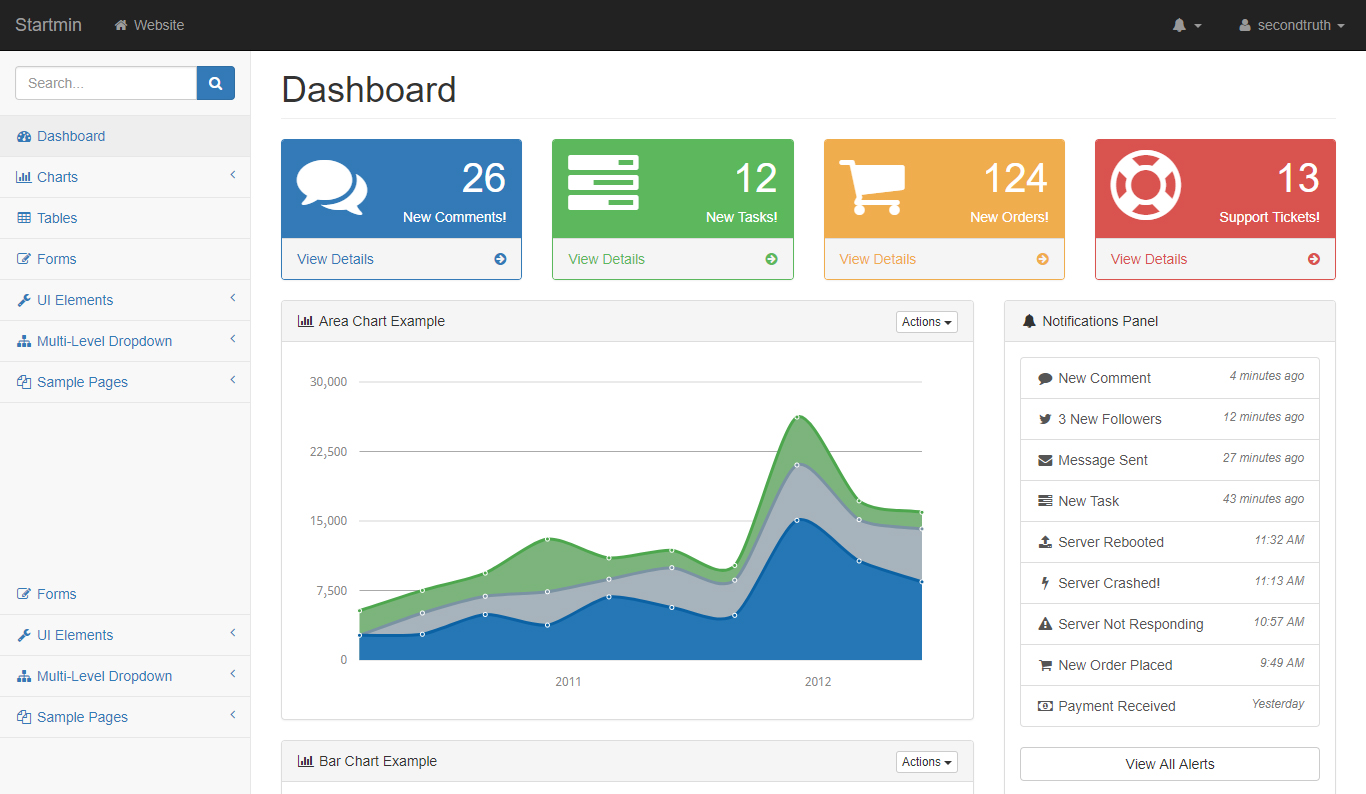This screenshot has width=1366, height=794.
Task: Open View Details under Support Tickets
Action: pyautogui.click(x=1148, y=259)
